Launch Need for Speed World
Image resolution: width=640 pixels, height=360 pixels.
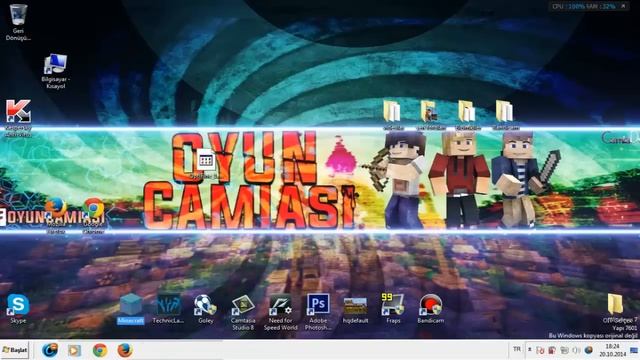(x=280, y=312)
